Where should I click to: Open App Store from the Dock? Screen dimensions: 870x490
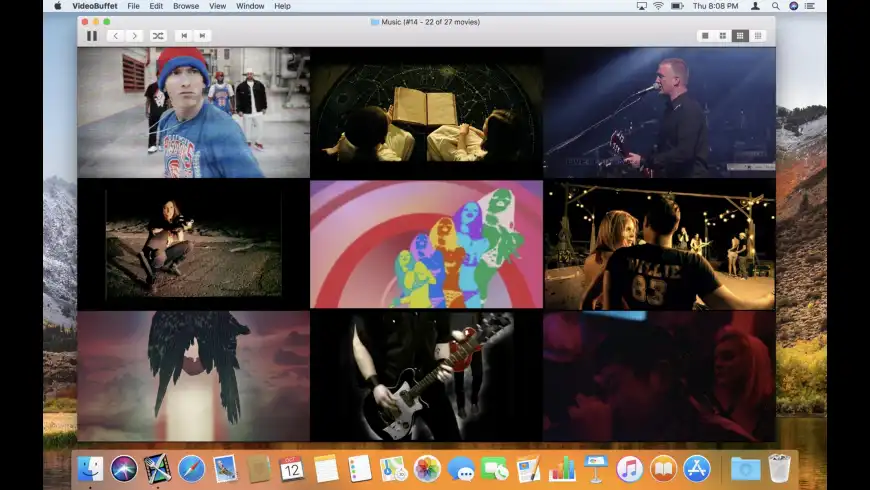[697, 469]
